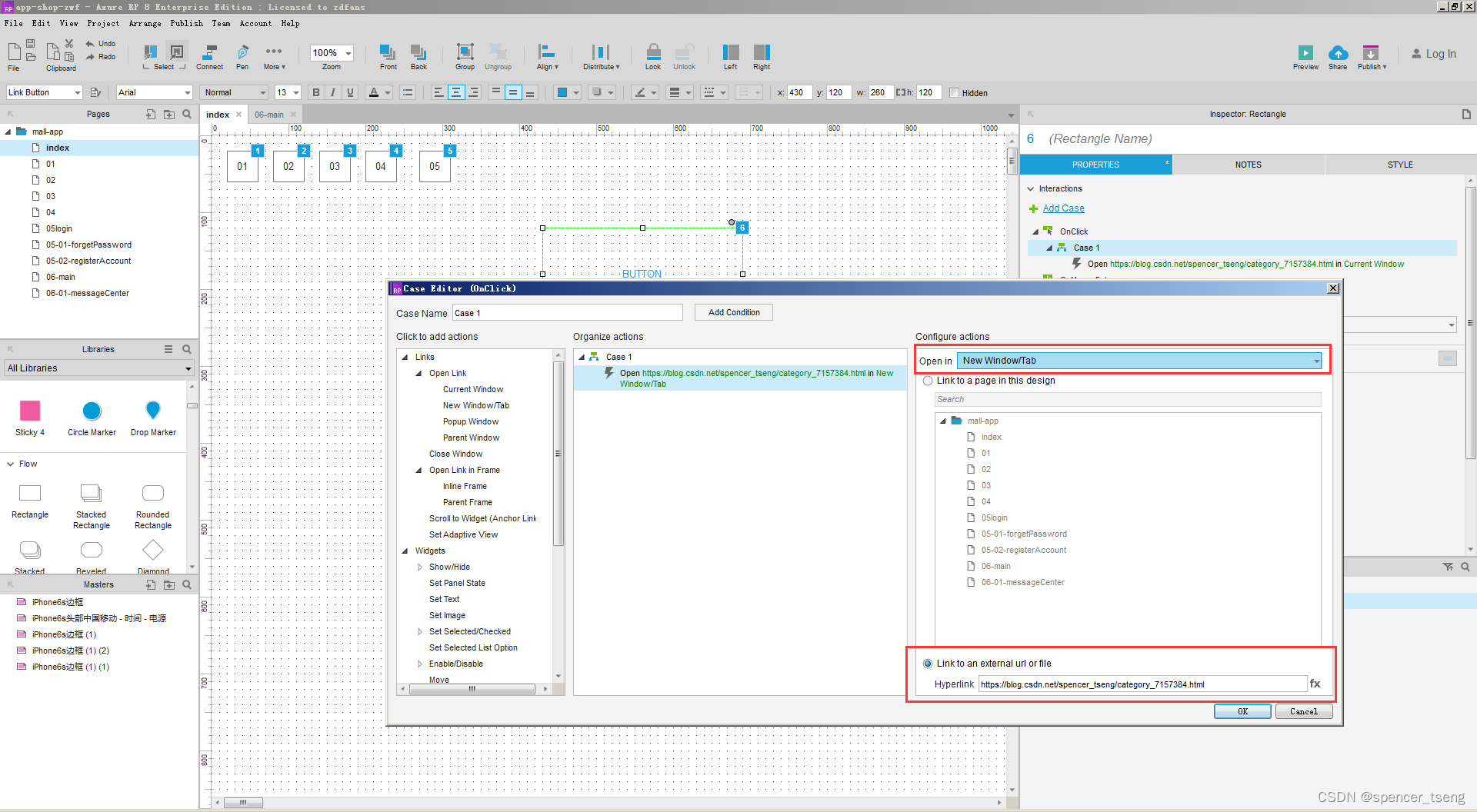Add a new page in Pages panel

151,114
